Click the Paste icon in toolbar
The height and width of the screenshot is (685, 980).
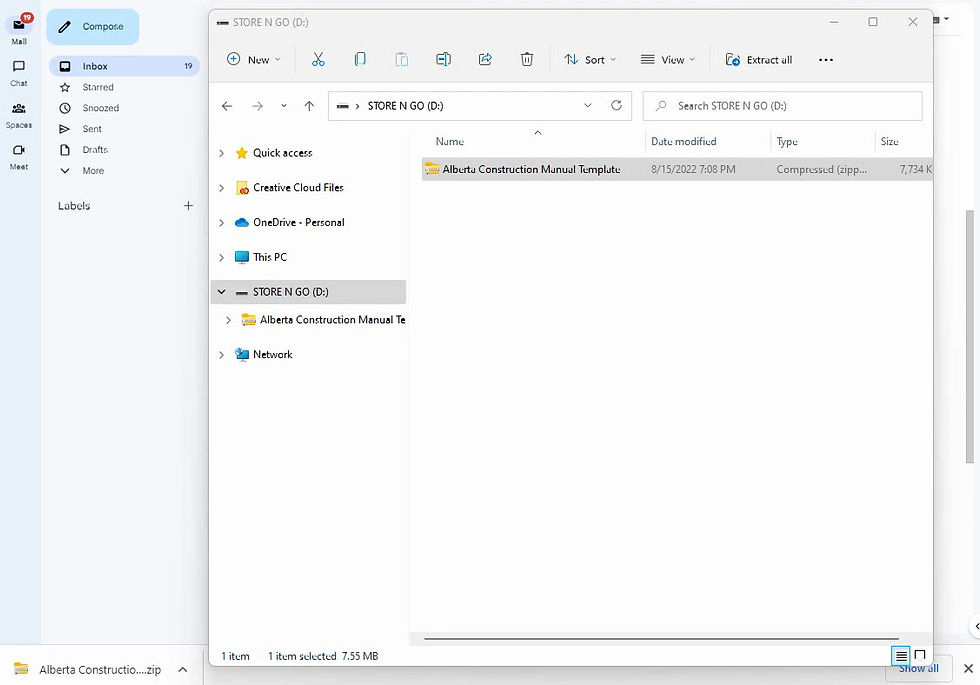(x=402, y=59)
